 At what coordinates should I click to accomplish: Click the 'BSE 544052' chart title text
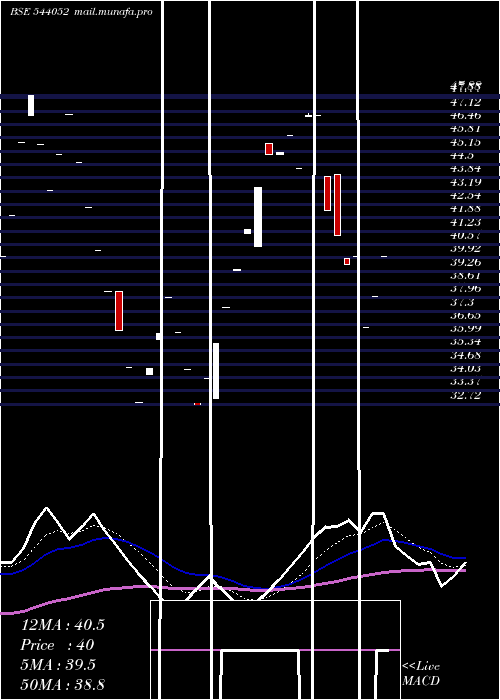(40, 12)
